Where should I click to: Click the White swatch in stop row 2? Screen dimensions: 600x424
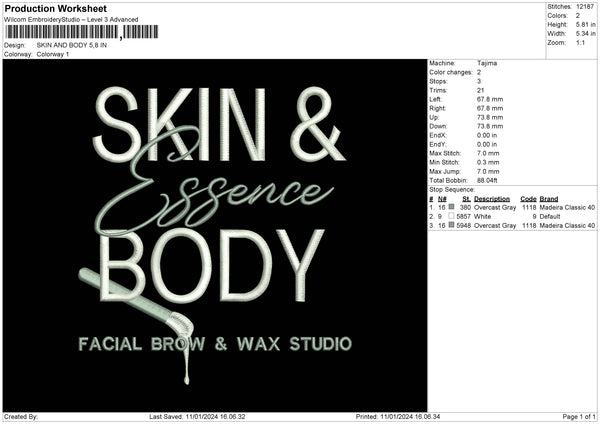point(452,216)
